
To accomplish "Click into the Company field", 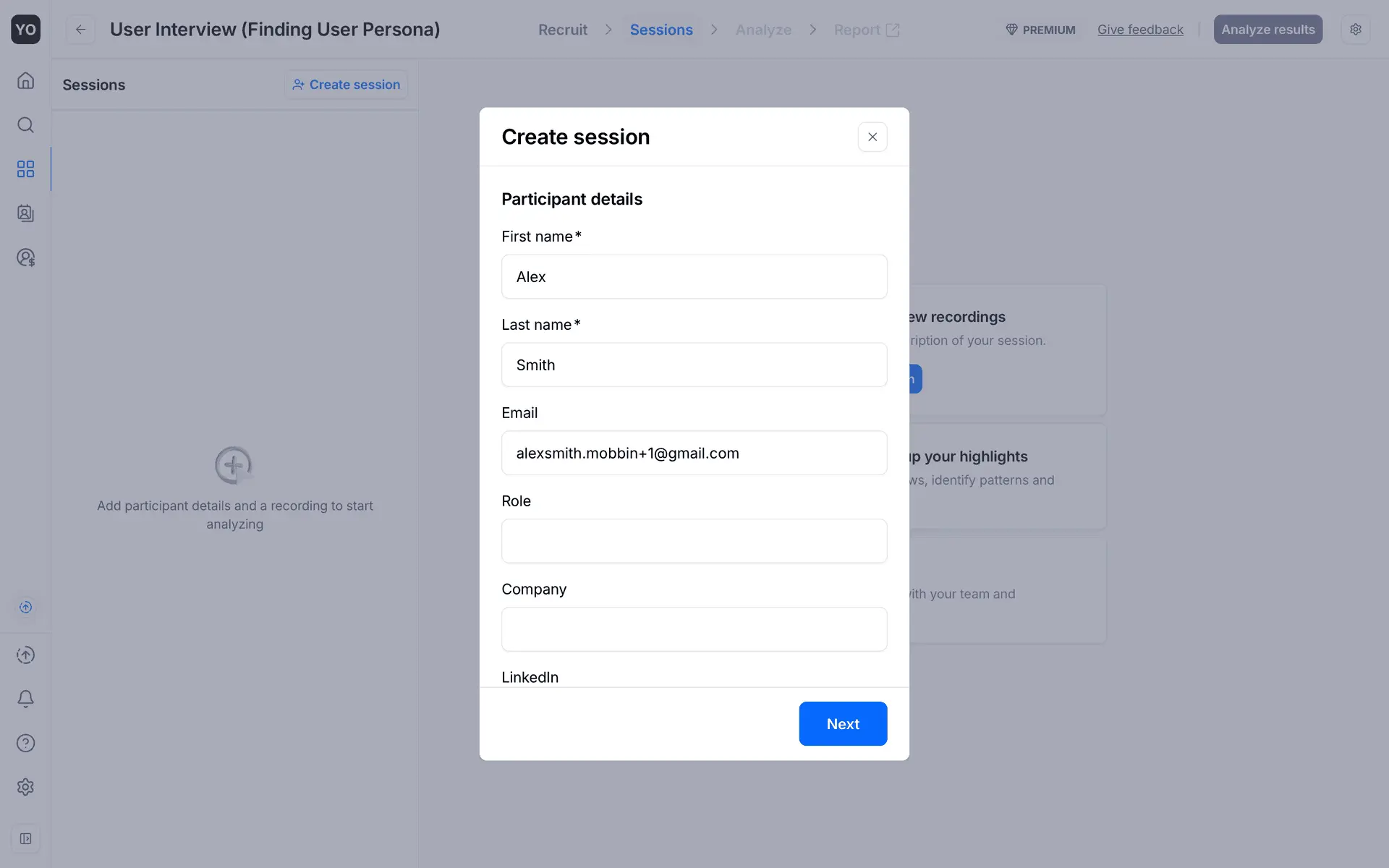I will (x=694, y=629).
